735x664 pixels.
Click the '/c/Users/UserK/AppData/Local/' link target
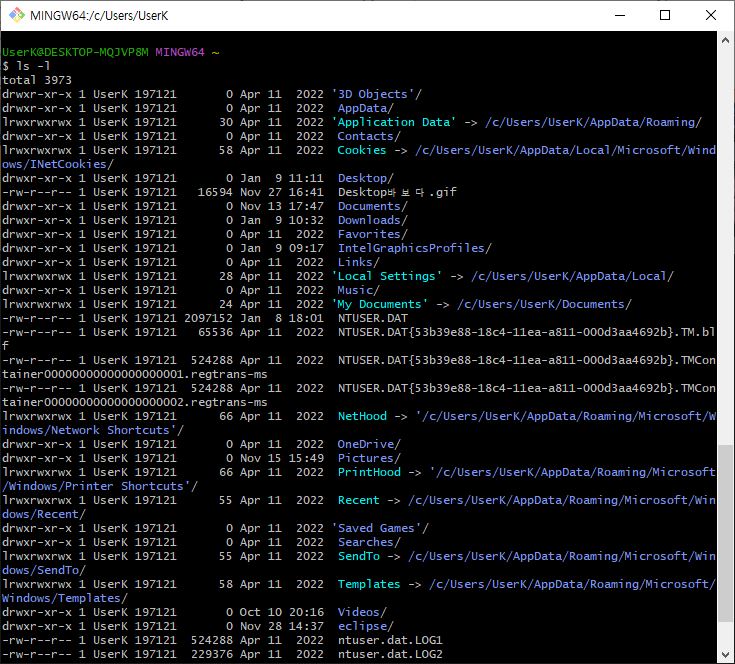tap(572, 276)
